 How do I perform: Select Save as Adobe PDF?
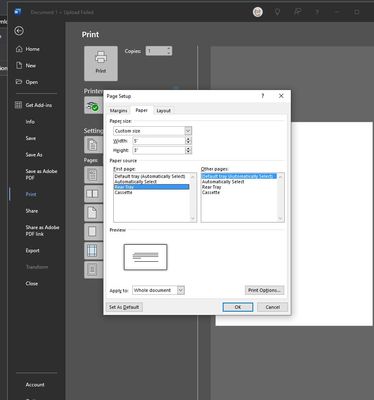tap(41, 174)
